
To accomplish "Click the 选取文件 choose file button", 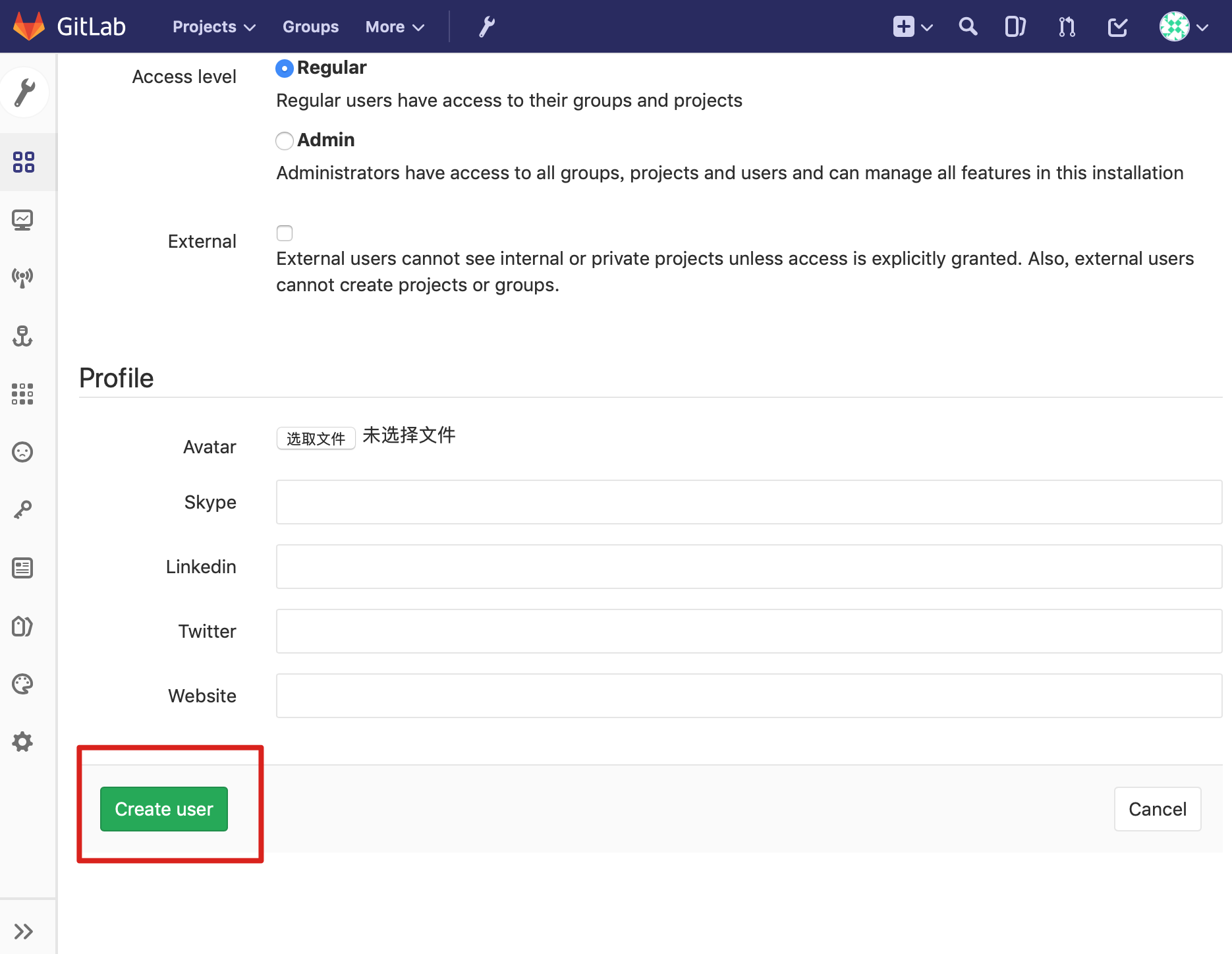I will coord(316,438).
